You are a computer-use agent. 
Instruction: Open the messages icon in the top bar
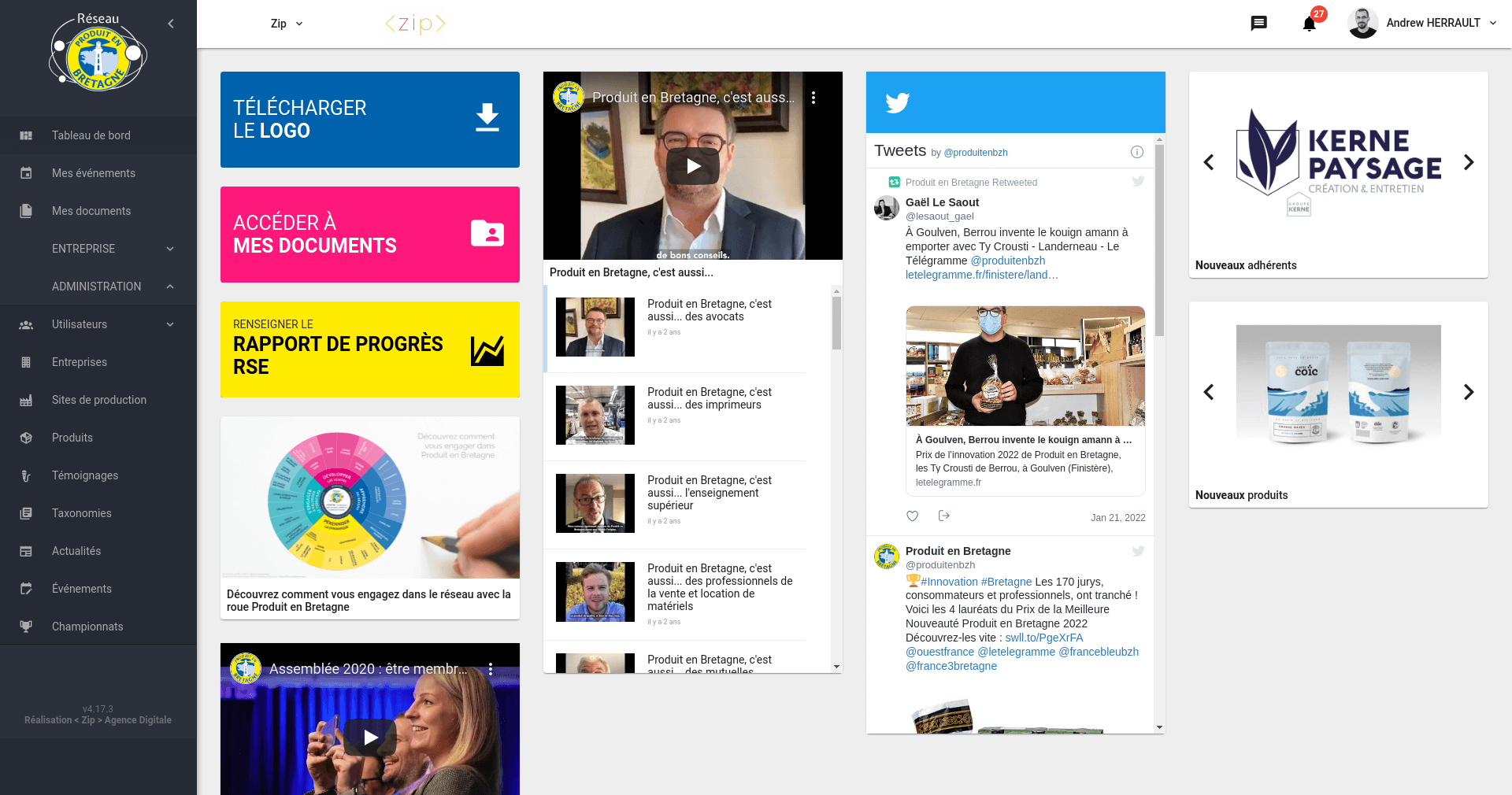coord(1259,23)
